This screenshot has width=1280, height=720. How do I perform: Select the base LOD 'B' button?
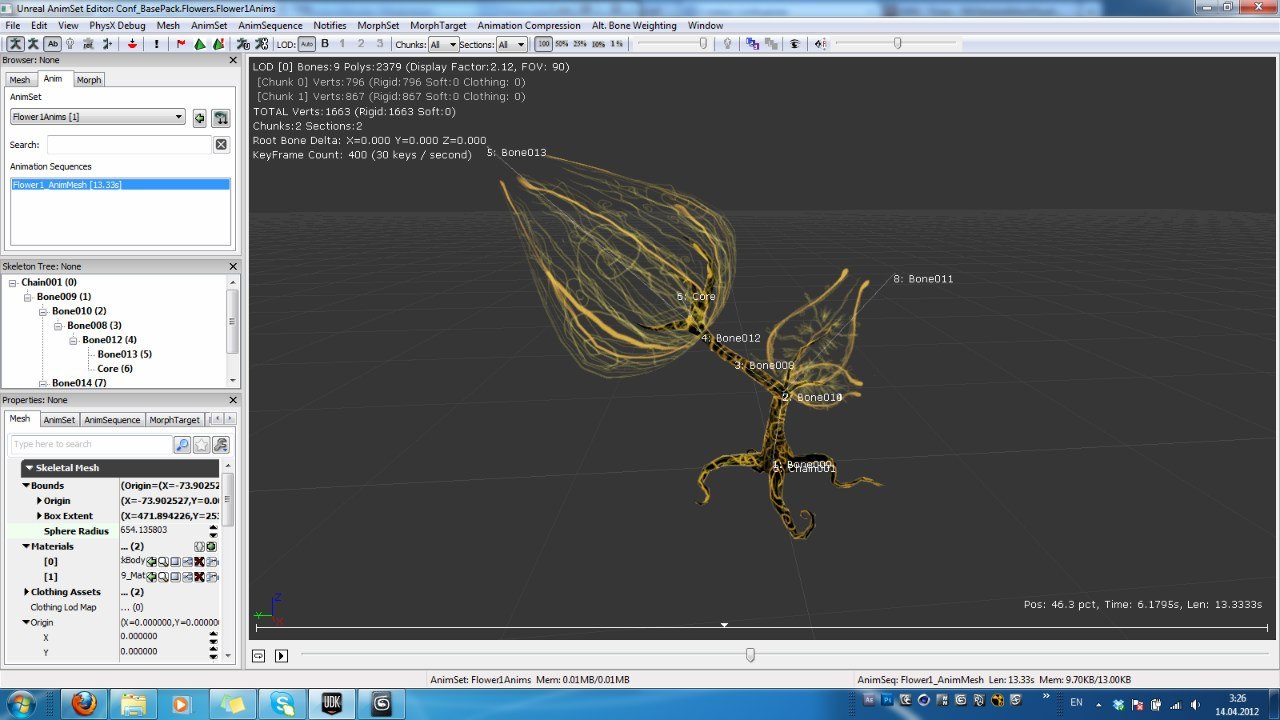(x=325, y=44)
